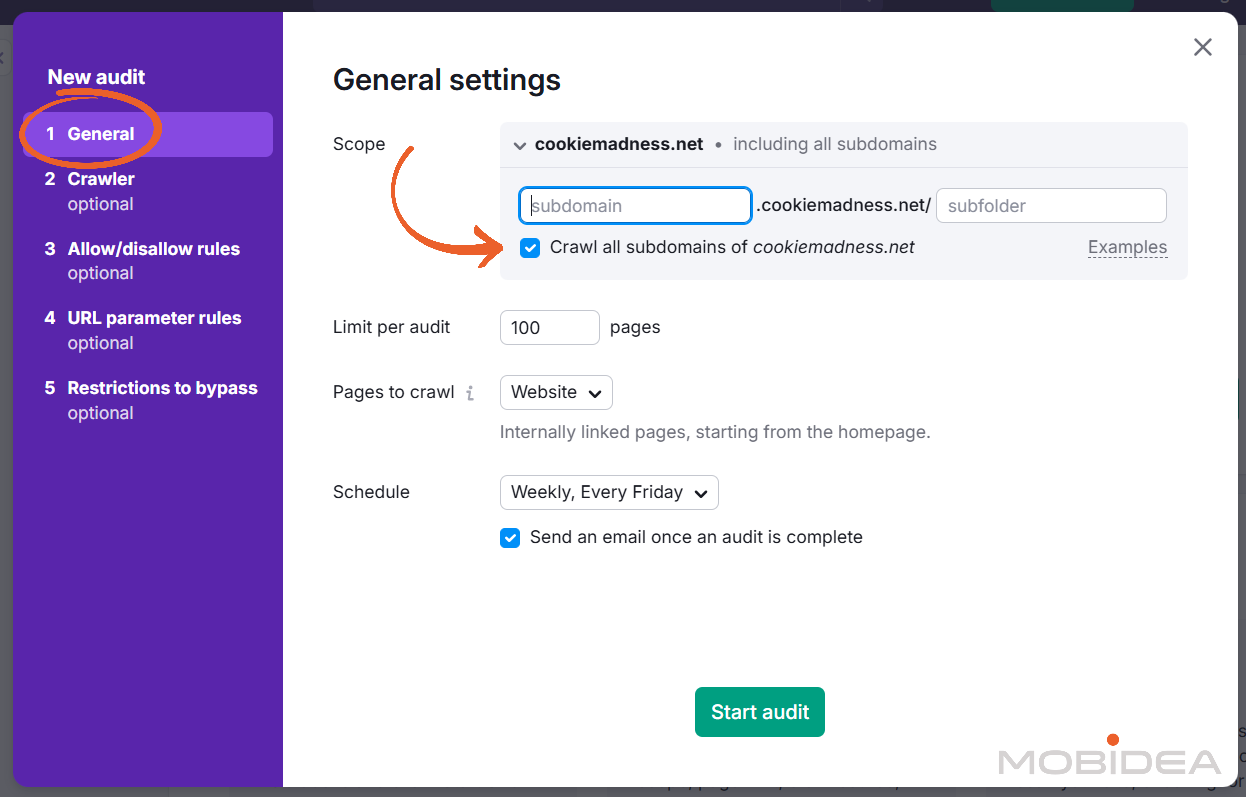Open the subdomain Examples link

1127,247
